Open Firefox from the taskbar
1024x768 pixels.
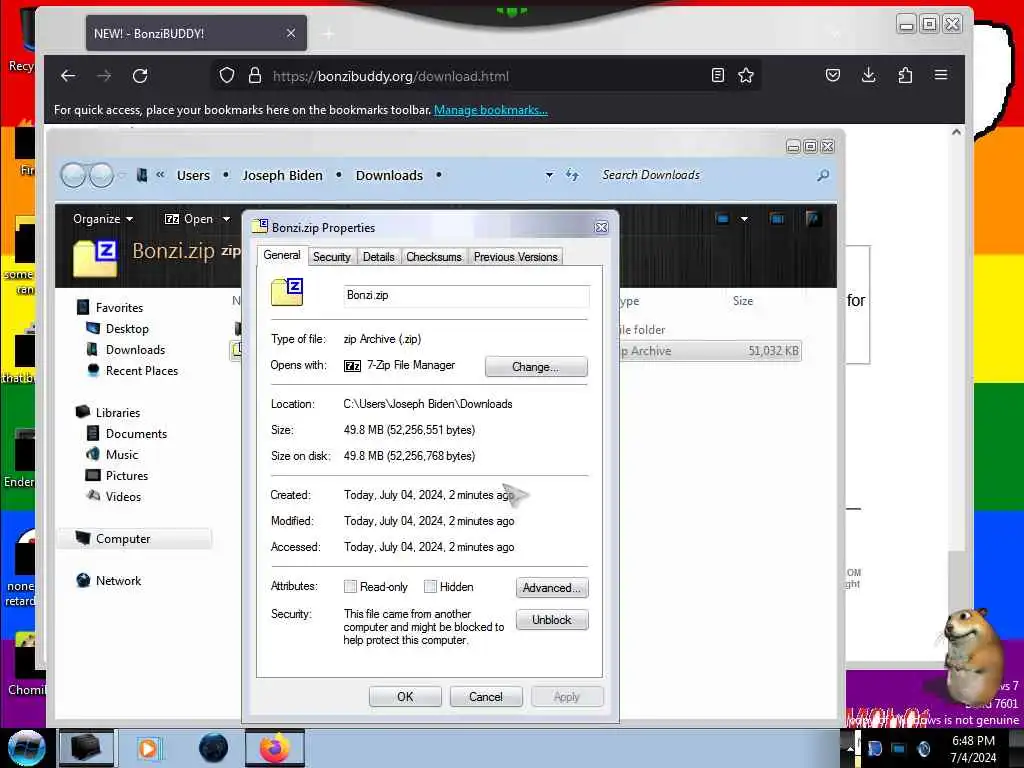pos(275,748)
